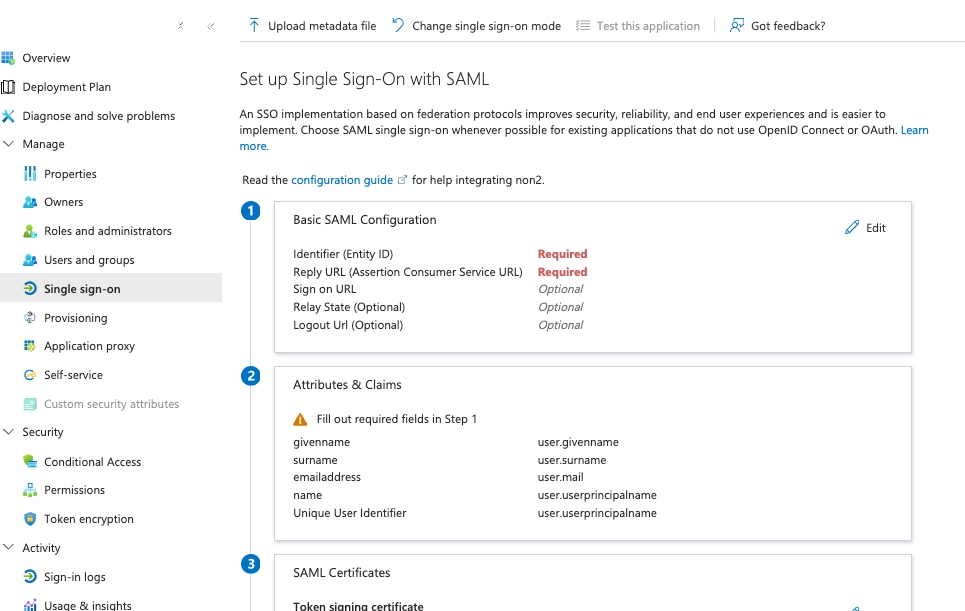The width and height of the screenshot is (965, 611).
Task: Collapse the Activity section chevron
Action: coord(9,546)
